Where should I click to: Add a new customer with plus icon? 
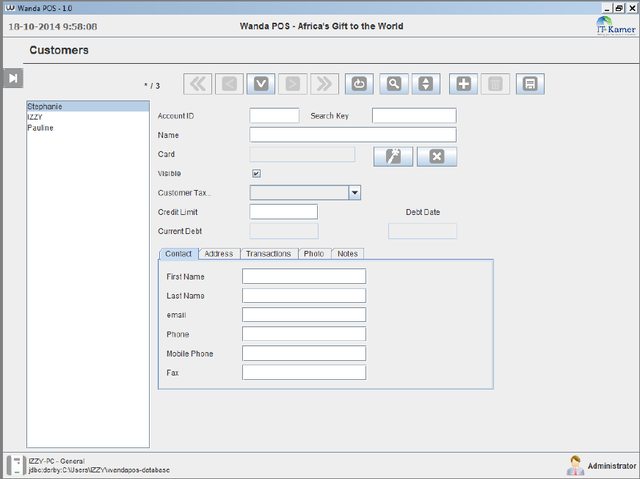click(x=463, y=84)
